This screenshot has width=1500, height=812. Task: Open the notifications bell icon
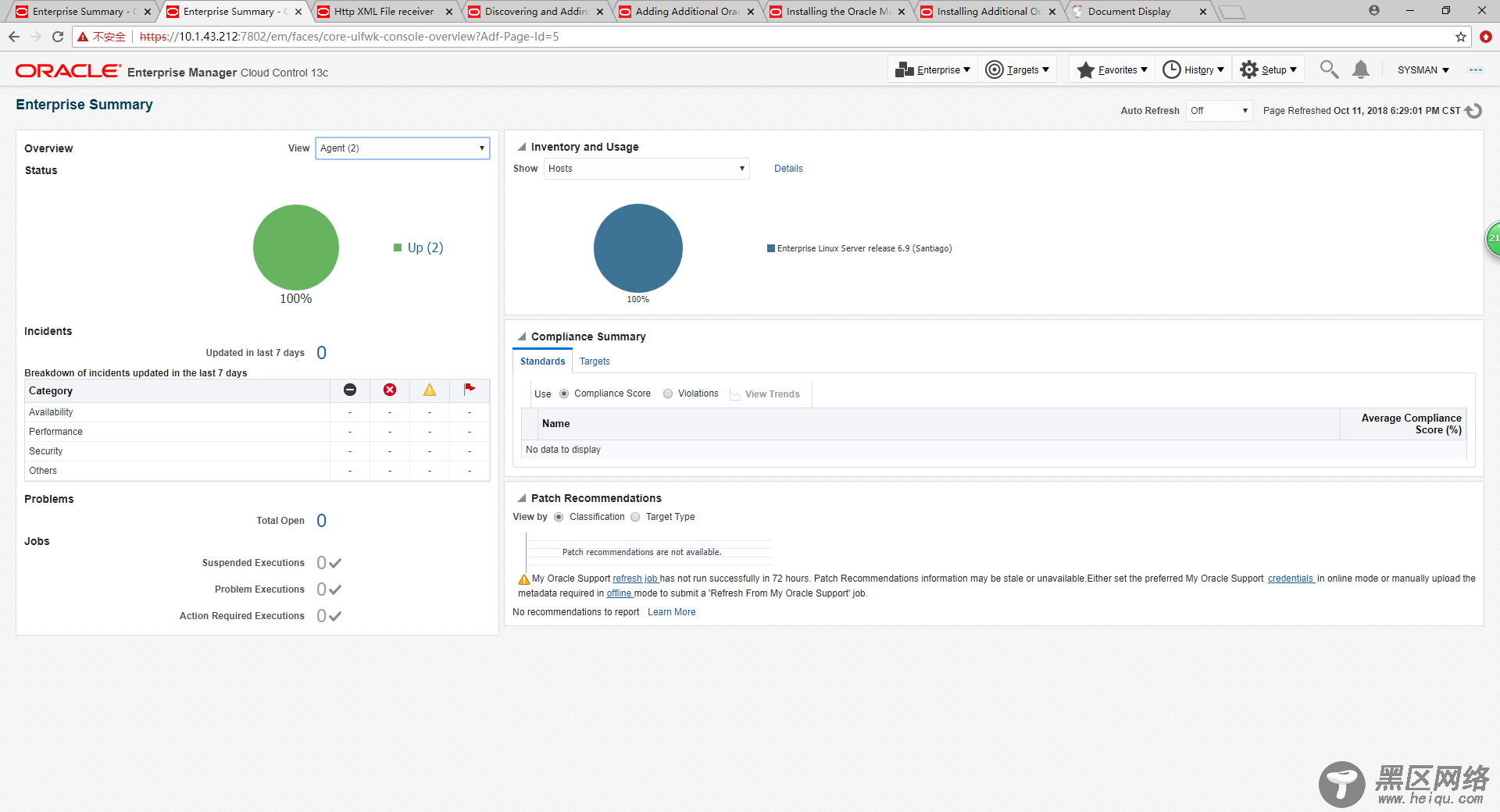1361,69
